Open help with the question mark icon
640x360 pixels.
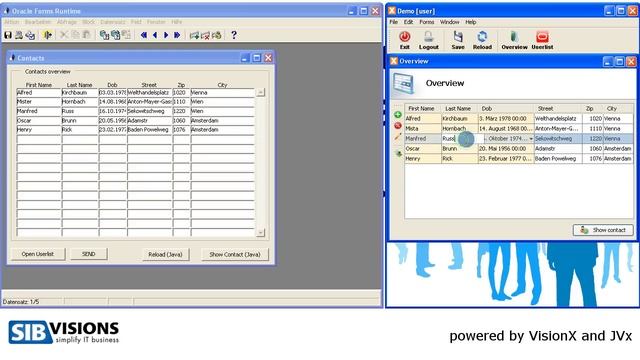[x=234, y=36]
